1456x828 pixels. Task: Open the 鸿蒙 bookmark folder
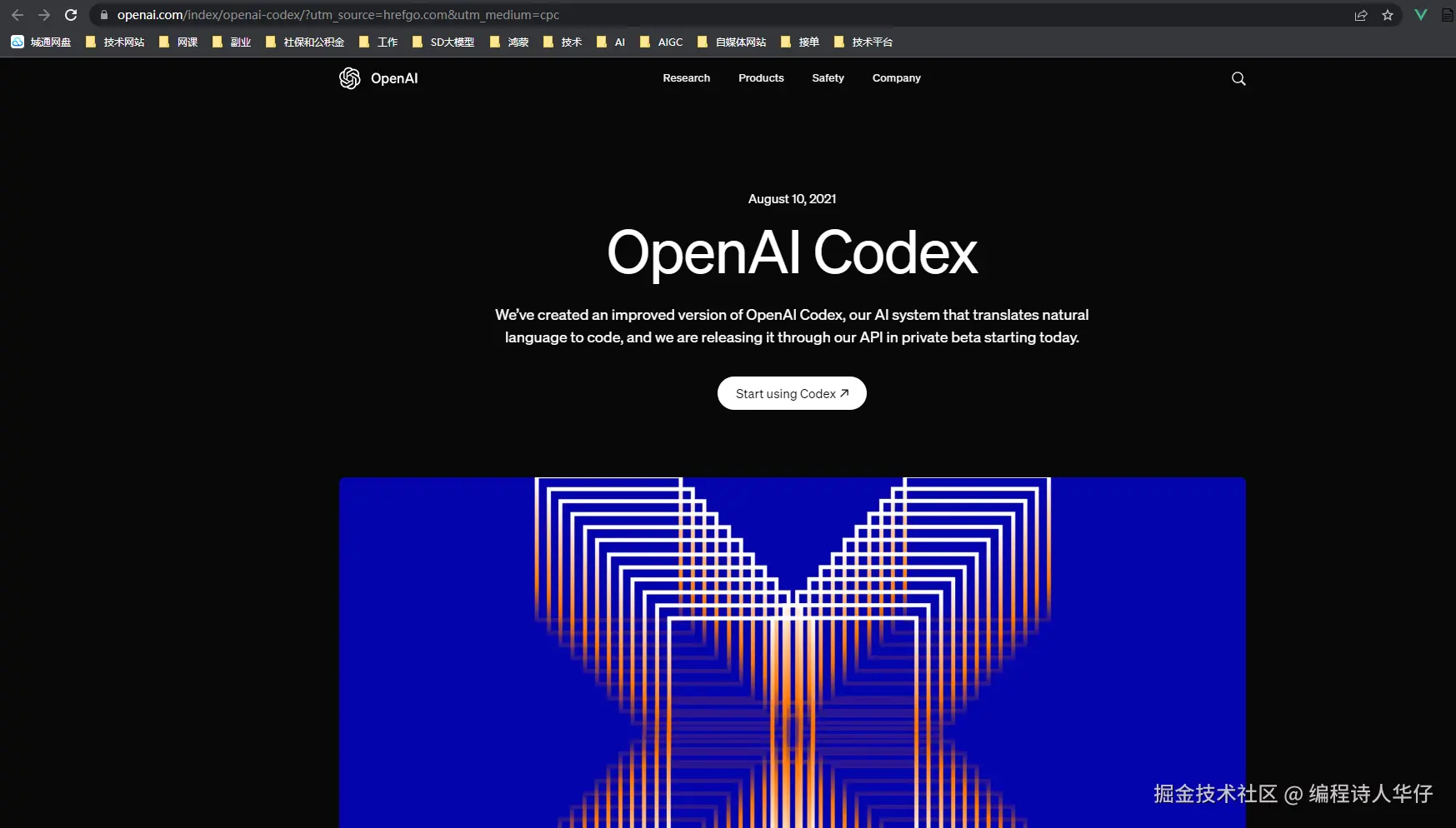(509, 42)
